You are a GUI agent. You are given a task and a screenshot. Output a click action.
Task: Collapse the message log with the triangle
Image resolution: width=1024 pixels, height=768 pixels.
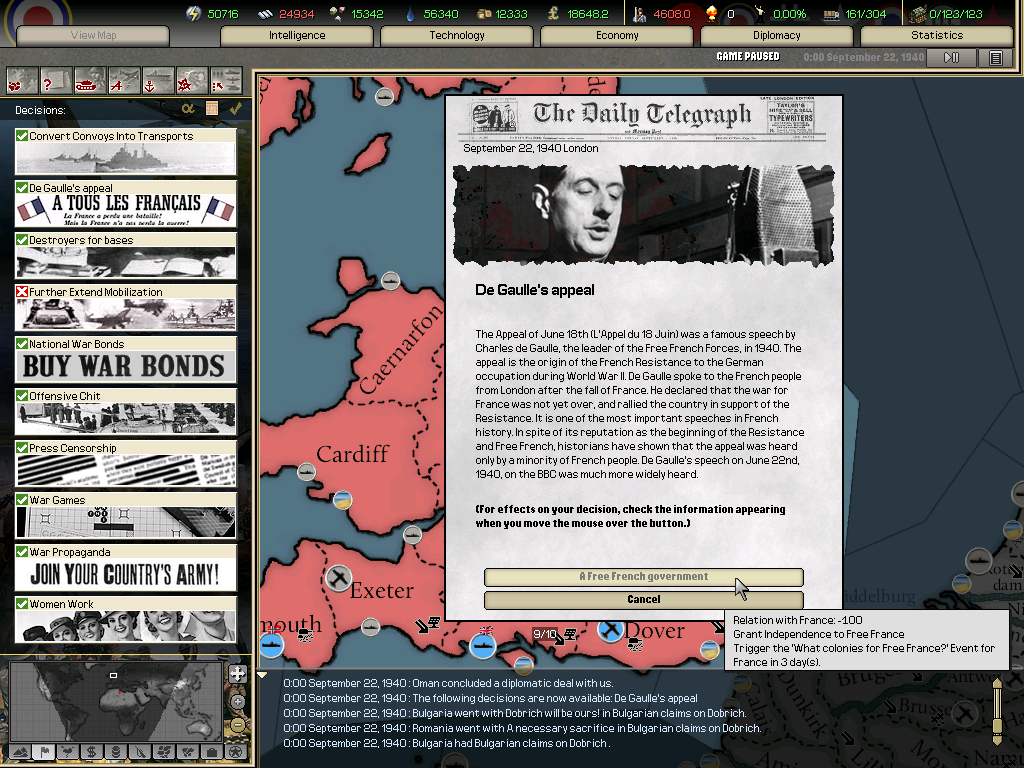(x=263, y=675)
